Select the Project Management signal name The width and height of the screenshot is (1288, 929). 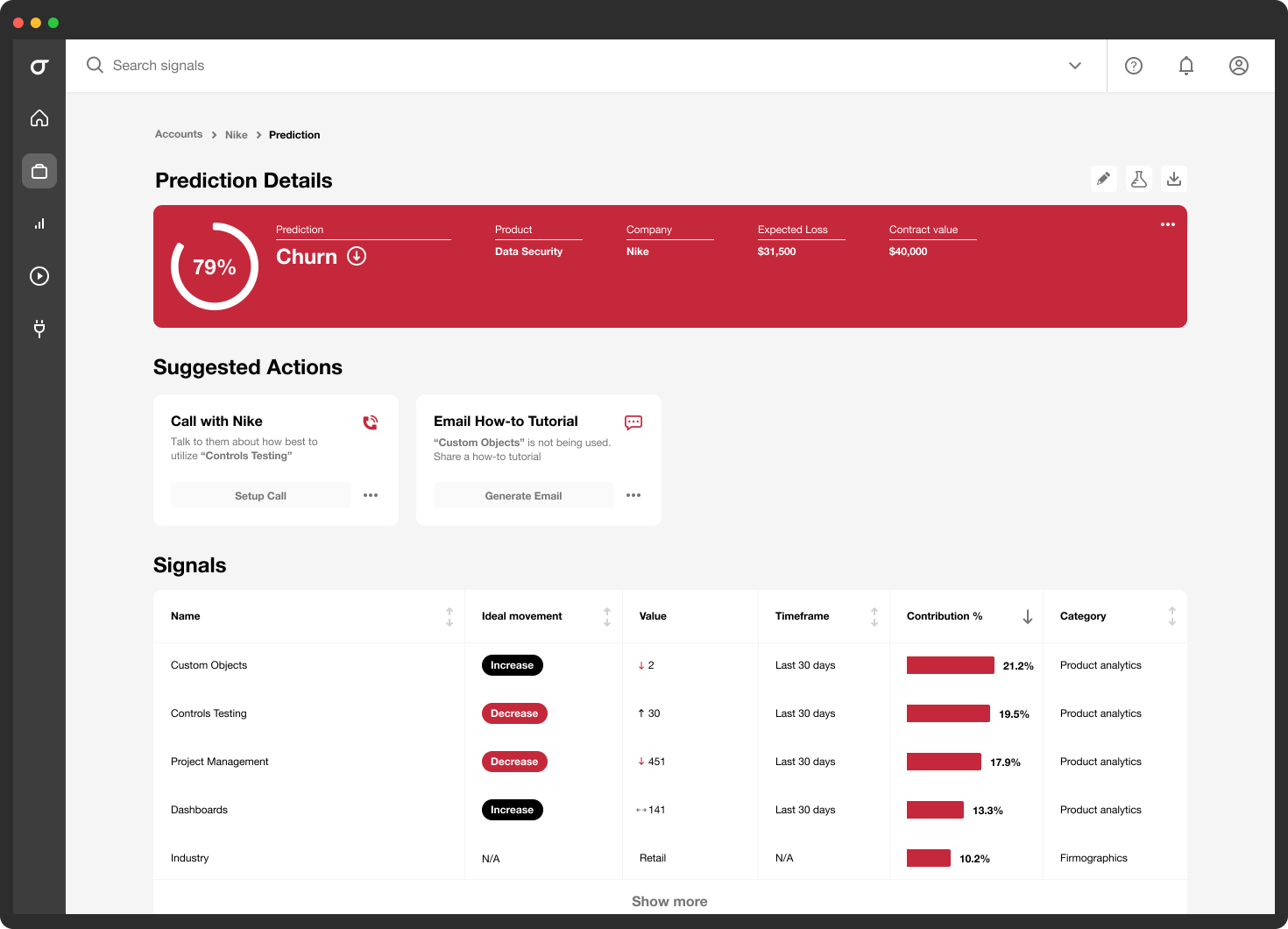[x=220, y=762]
